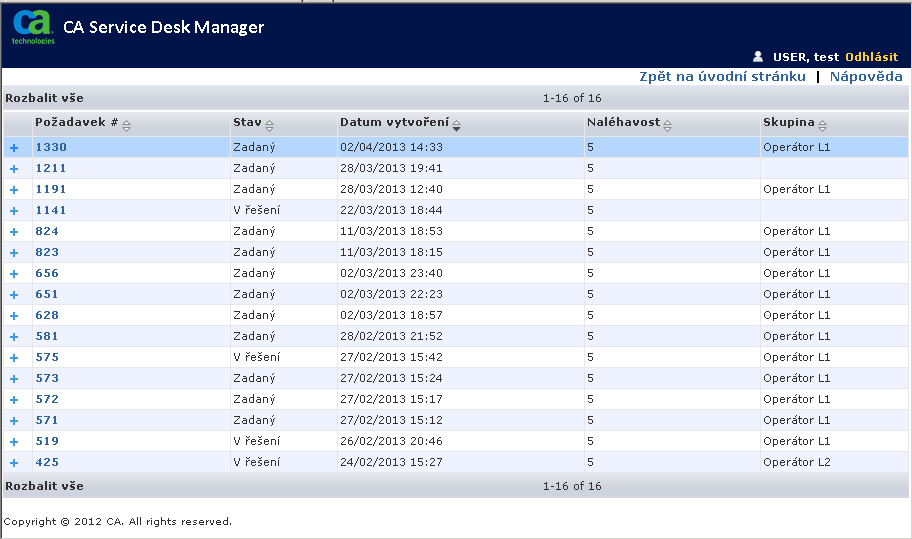
Task: Expand row for request 656
Action: pyautogui.click(x=14, y=273)
